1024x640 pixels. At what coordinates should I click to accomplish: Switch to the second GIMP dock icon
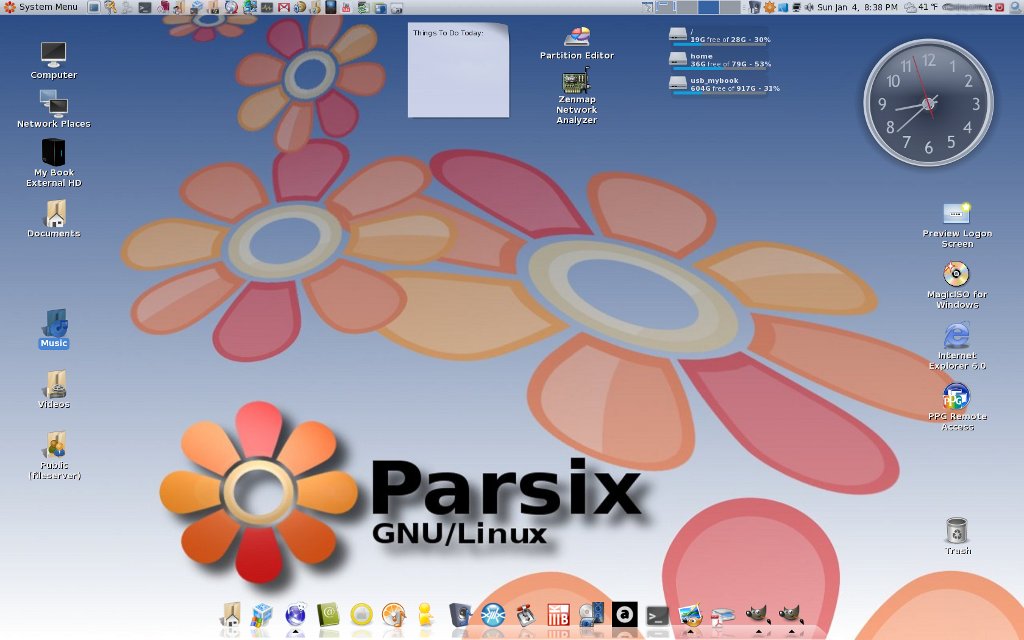click(790, 615)
